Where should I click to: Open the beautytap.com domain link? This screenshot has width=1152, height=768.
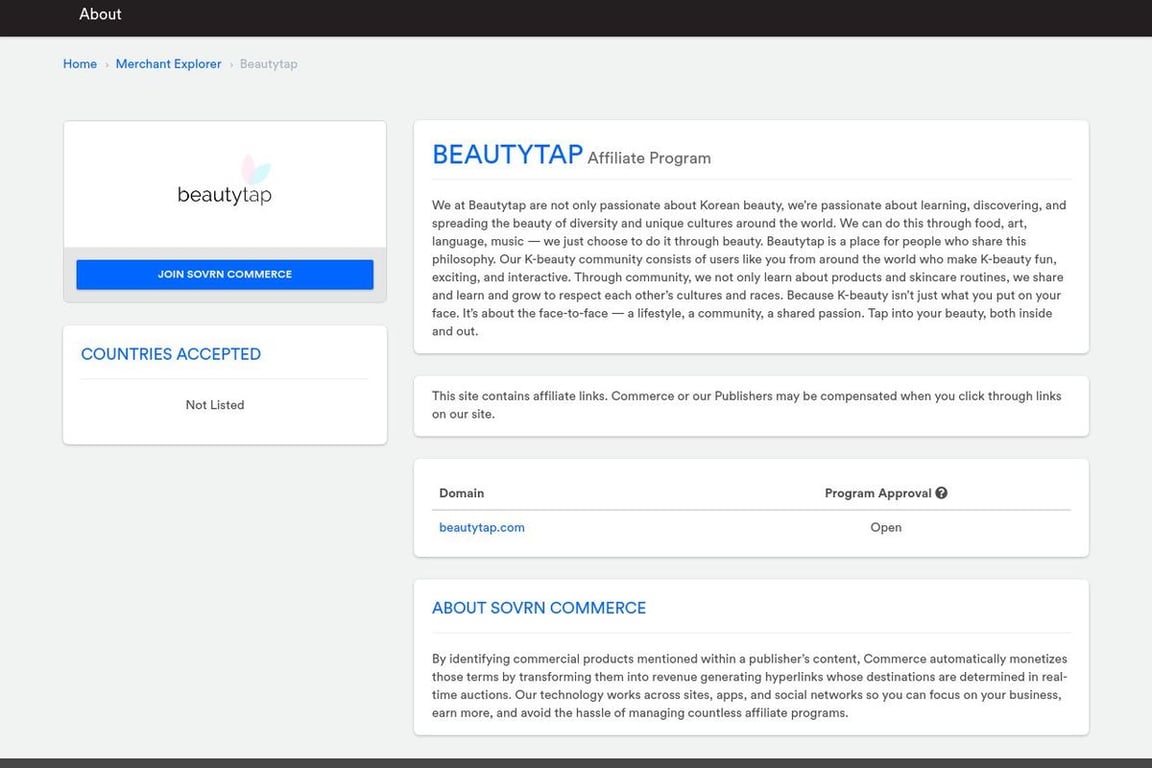pyautogui.click(x=482, y=528)
